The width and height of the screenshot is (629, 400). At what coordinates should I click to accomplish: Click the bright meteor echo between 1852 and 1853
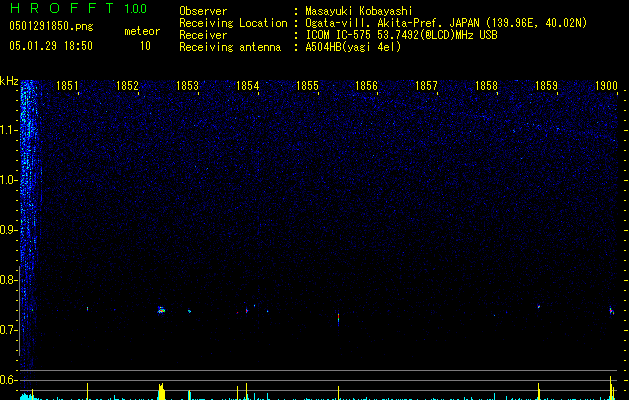click(161, 310)
